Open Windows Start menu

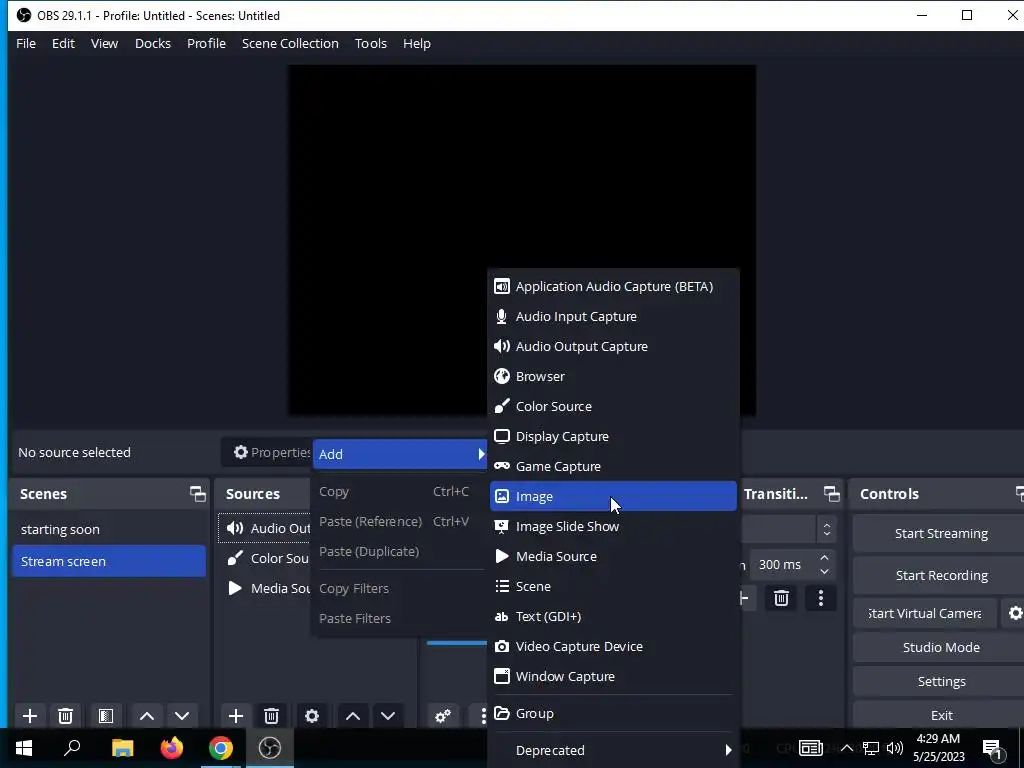click(24, 748)
